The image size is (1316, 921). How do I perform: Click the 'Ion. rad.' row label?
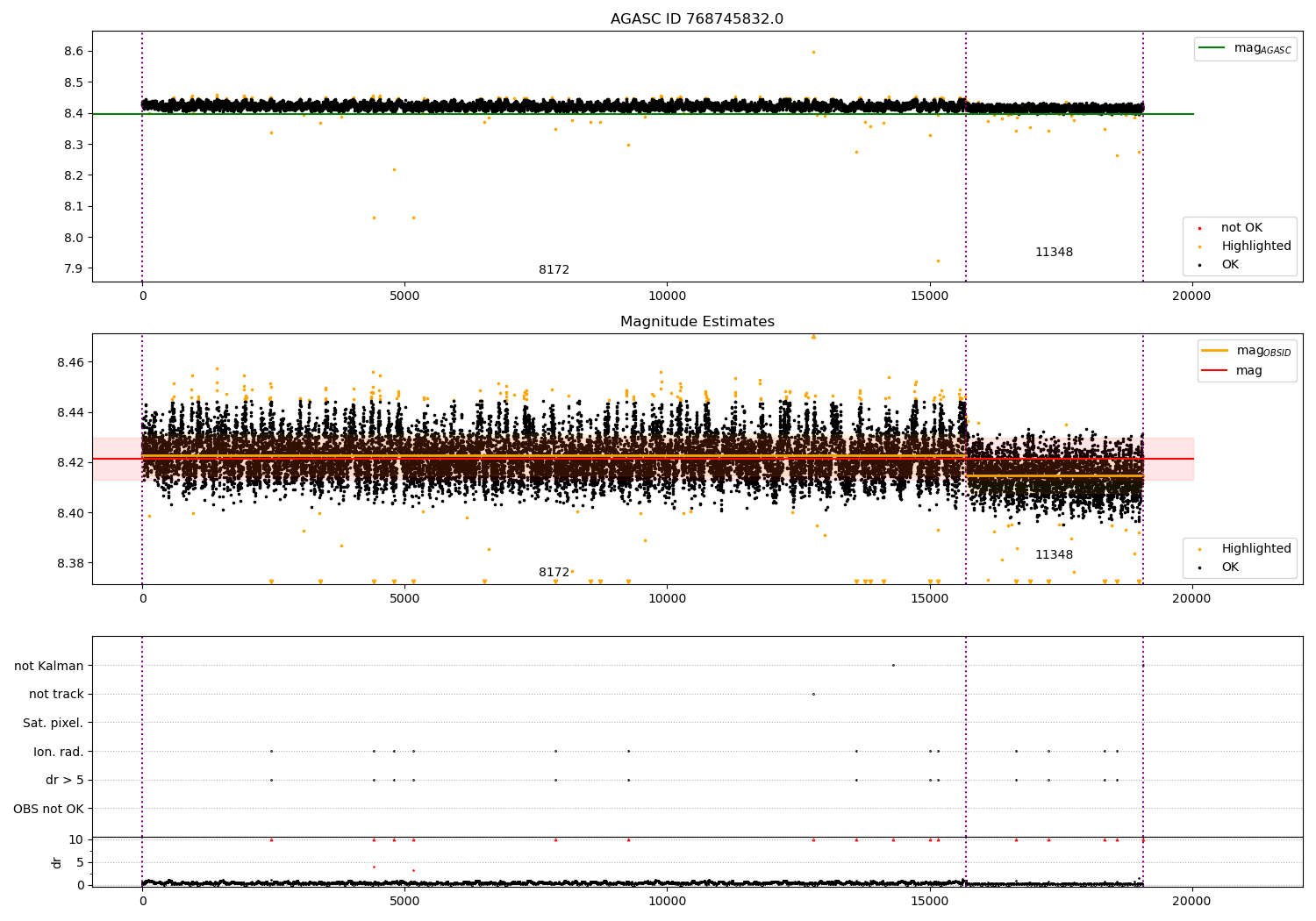point(58,752)
